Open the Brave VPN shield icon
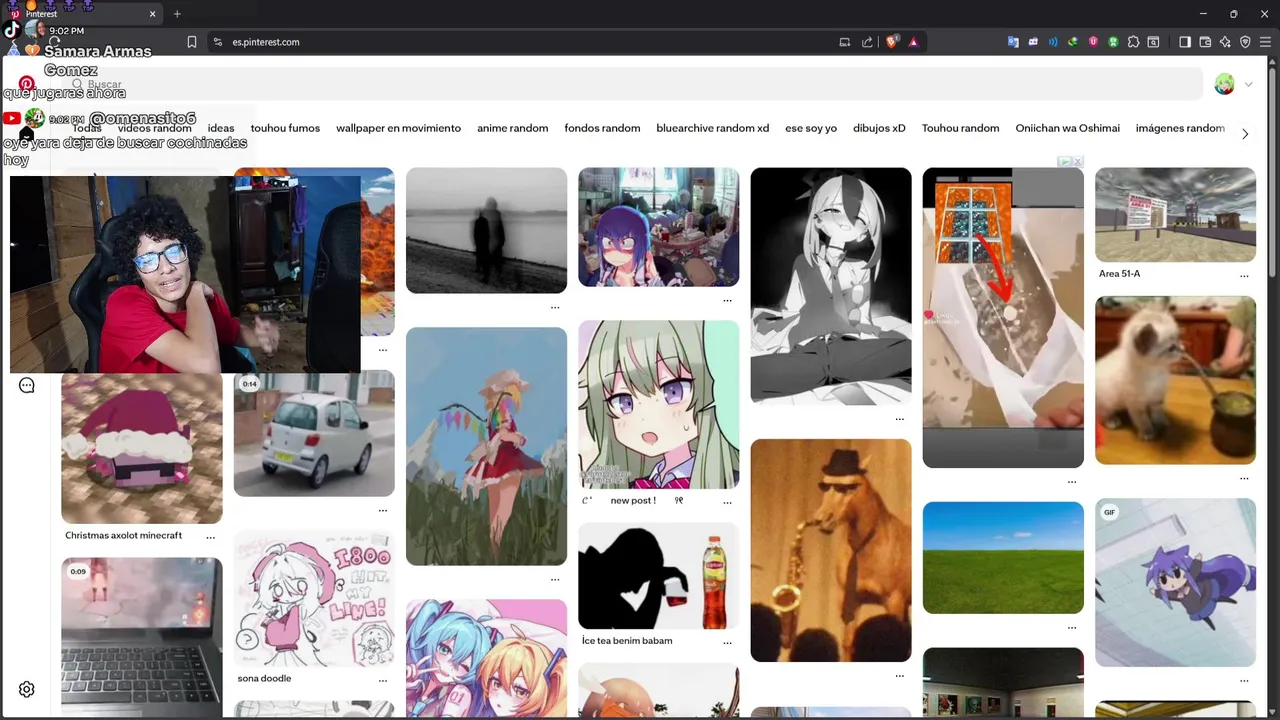Viewport: 1280px width, 720px height. point(1245,42)
